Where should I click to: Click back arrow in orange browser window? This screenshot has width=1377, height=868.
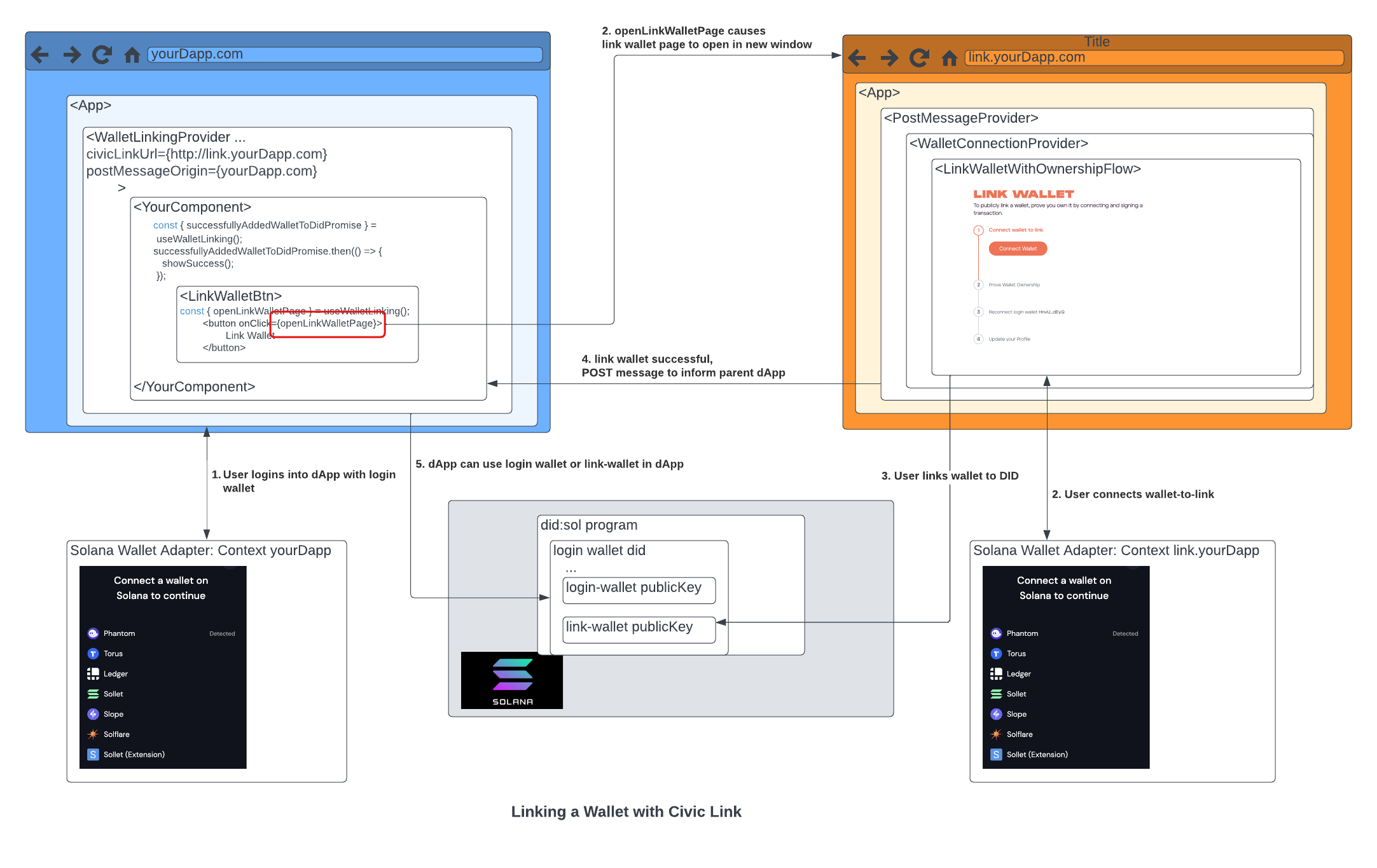tap(857, 58)
